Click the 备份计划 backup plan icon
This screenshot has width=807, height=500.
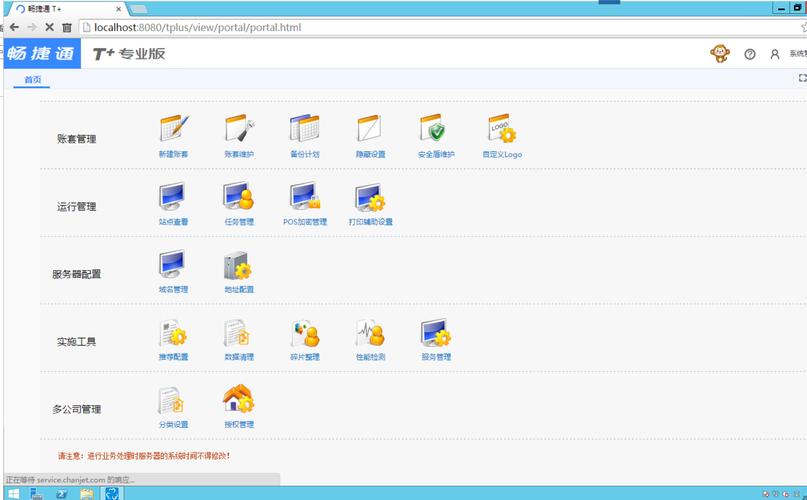pos(304,130)
